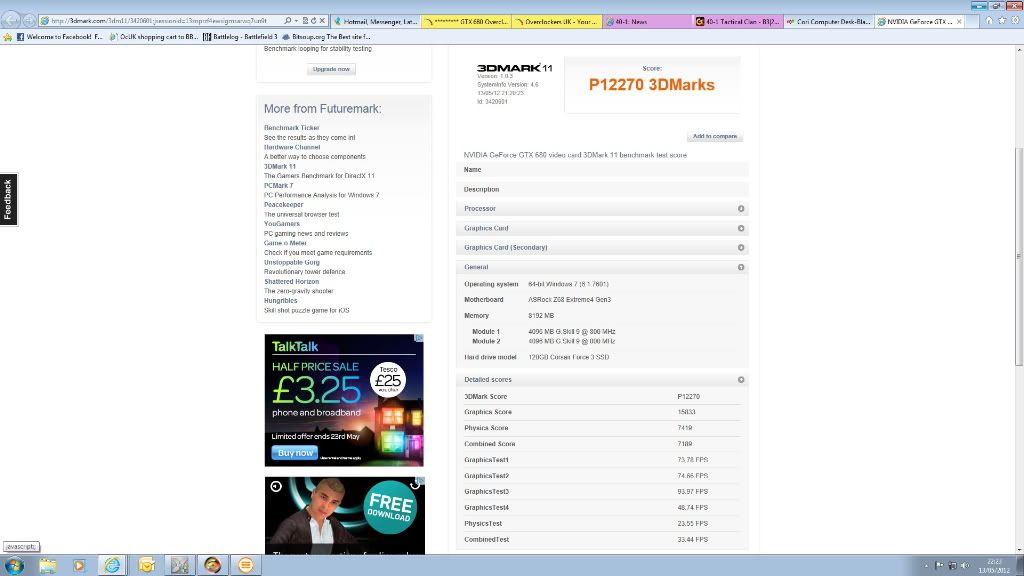Open the Benchmark Ticker link

coord(291,128)
